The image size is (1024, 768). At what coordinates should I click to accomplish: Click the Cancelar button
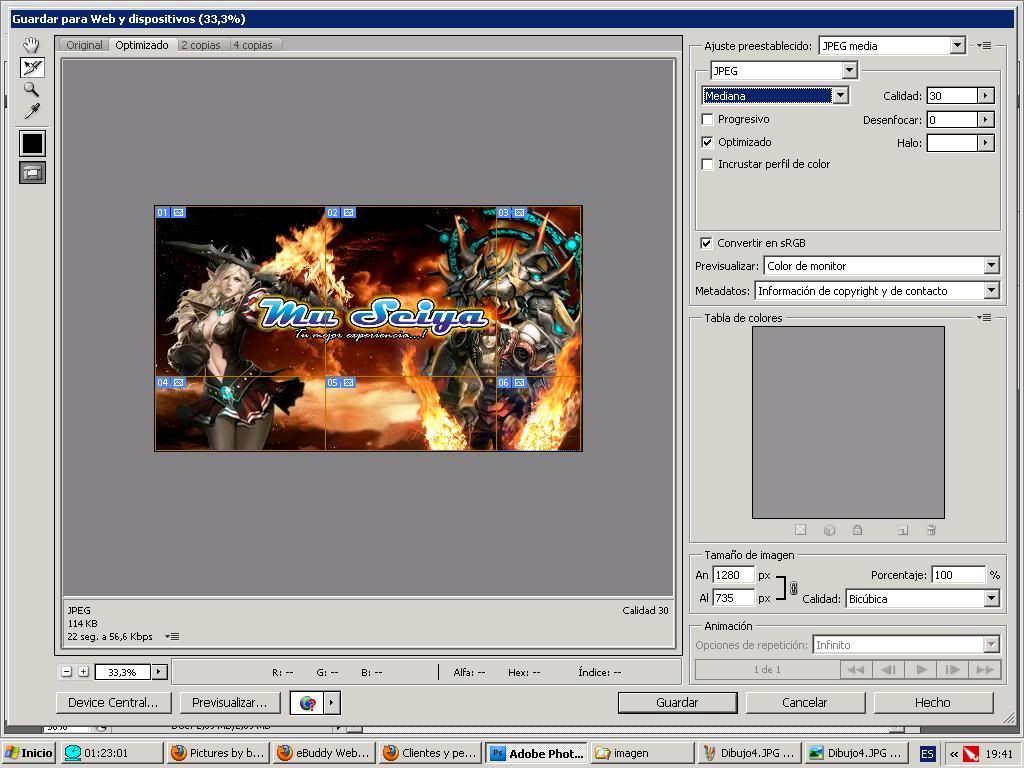pyautogui.click(x=805, y=703)
